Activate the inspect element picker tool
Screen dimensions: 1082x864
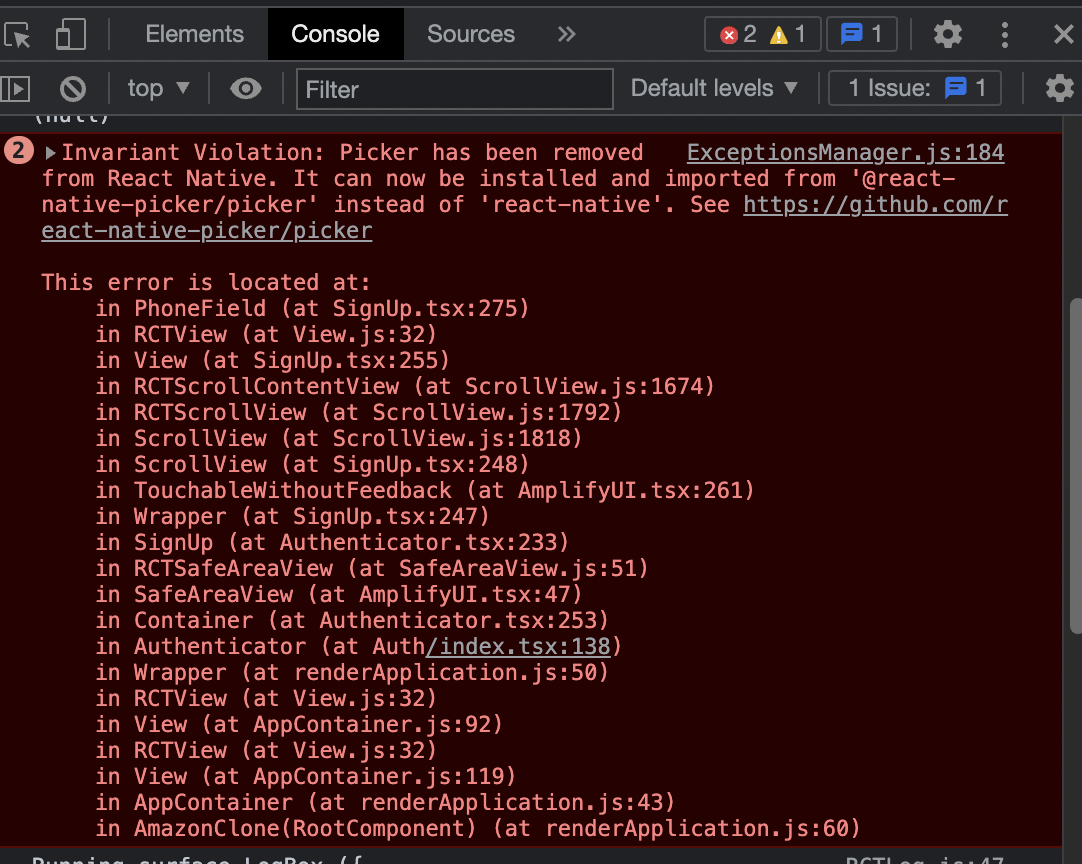click(x=17, y=35)
